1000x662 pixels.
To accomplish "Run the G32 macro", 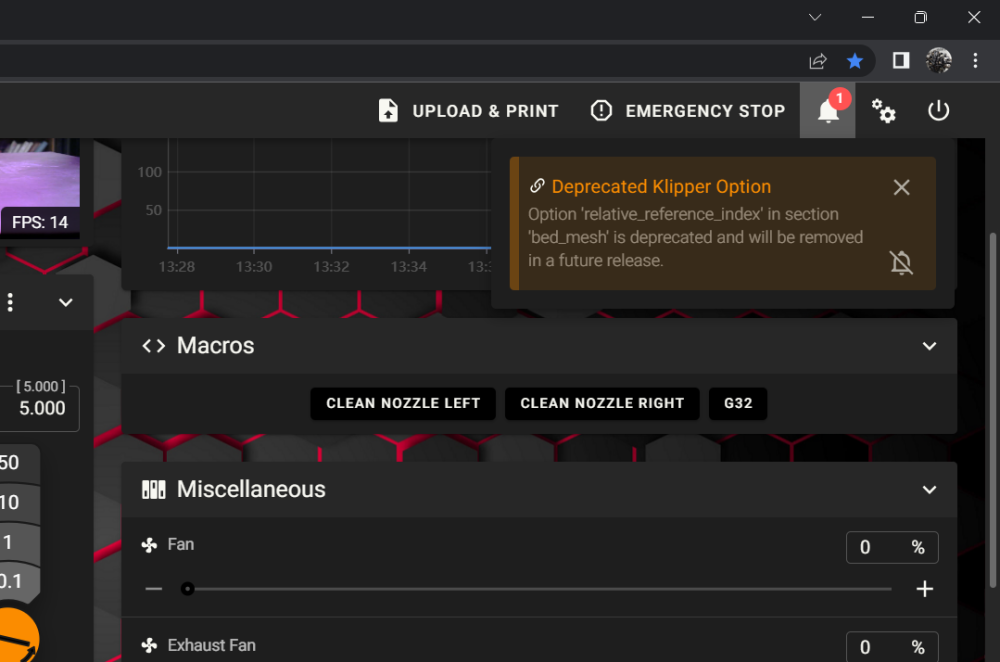I will (x=738, y=403).
